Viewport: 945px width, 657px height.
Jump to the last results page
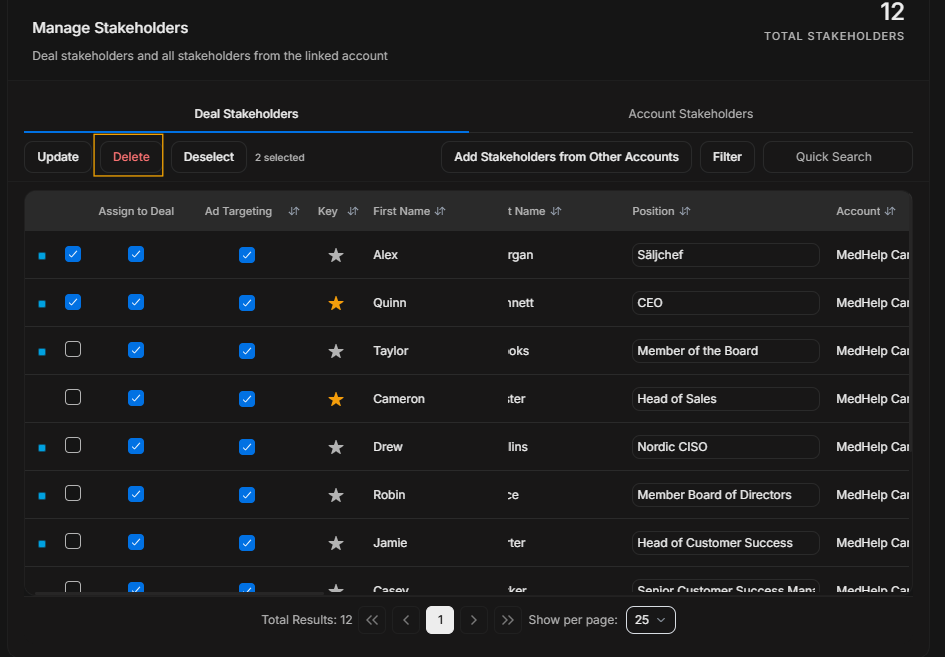507,620
